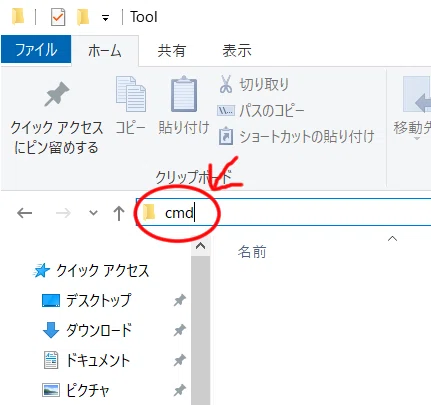Screen dimensions: 431x405
Task: Switch to the 表示 ribbon tab
Action: pyautogui.click(x=237, y=51)
